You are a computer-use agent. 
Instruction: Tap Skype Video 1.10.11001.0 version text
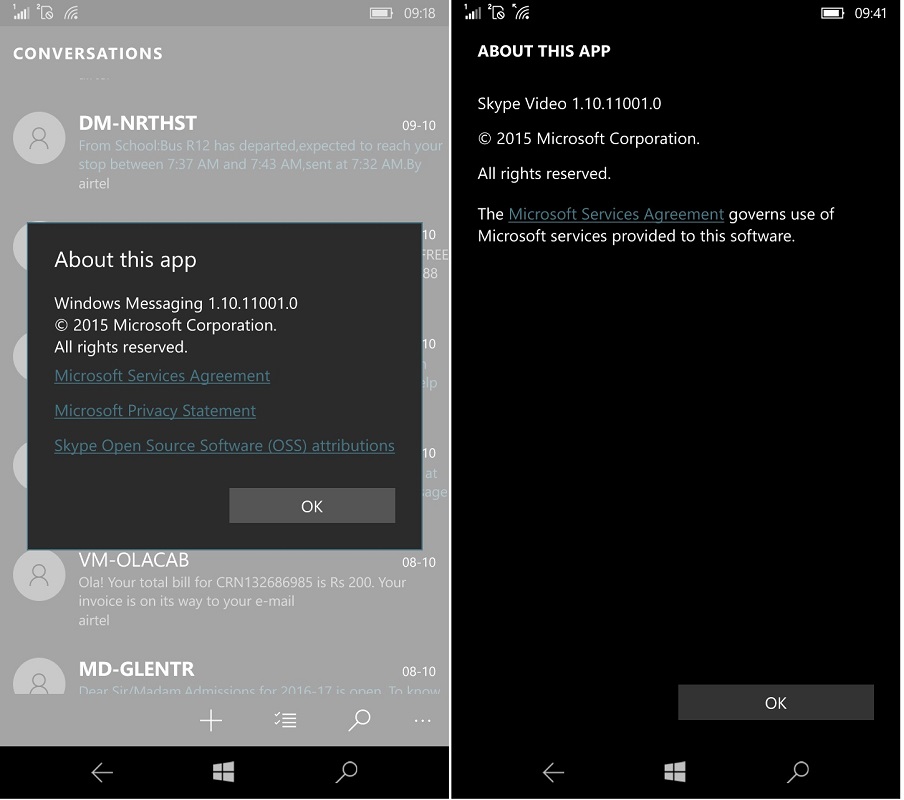click(569, 104)
